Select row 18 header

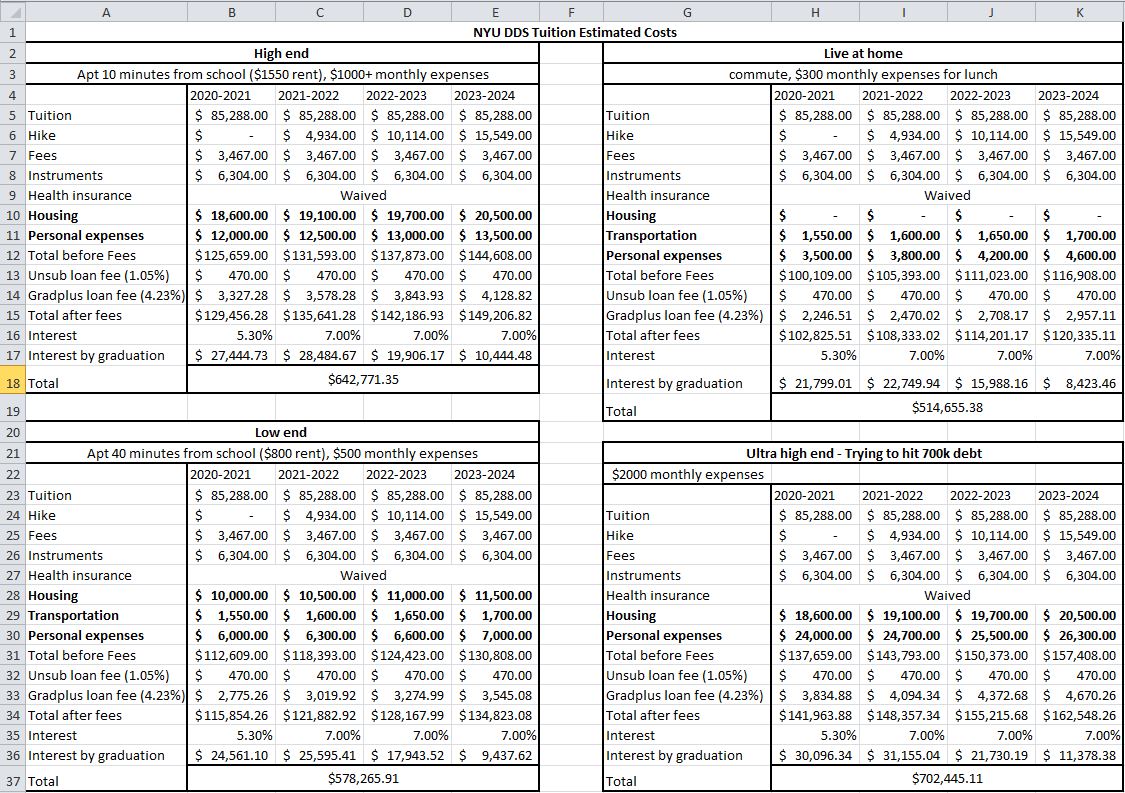(11, 381)
